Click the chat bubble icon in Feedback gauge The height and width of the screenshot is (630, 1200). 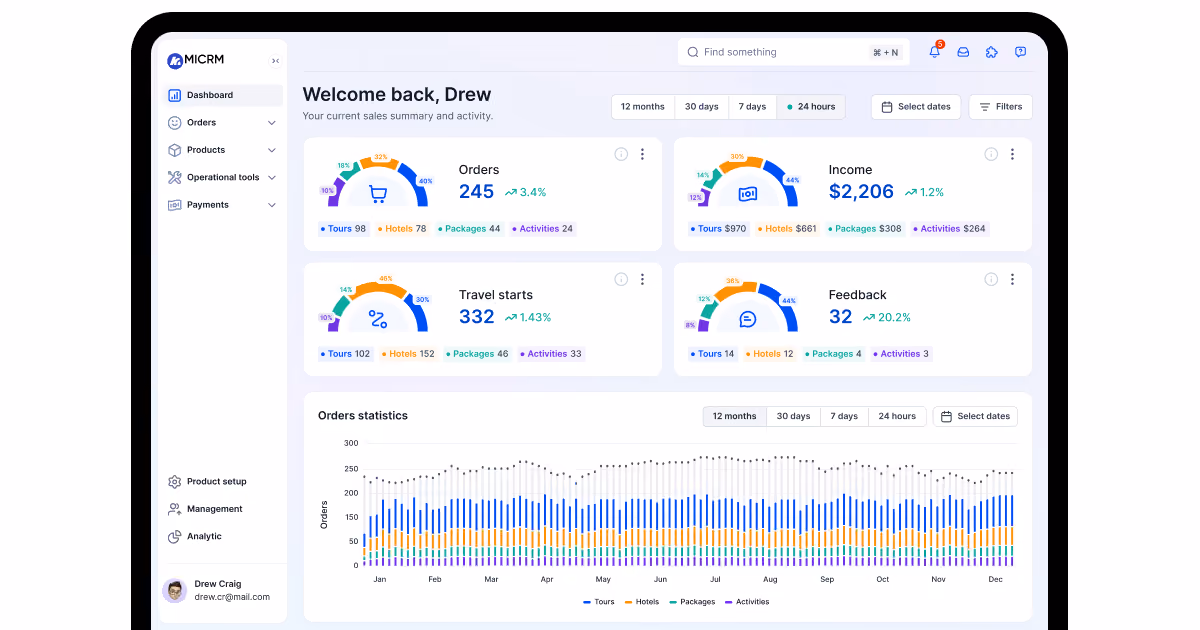(747, 319)
